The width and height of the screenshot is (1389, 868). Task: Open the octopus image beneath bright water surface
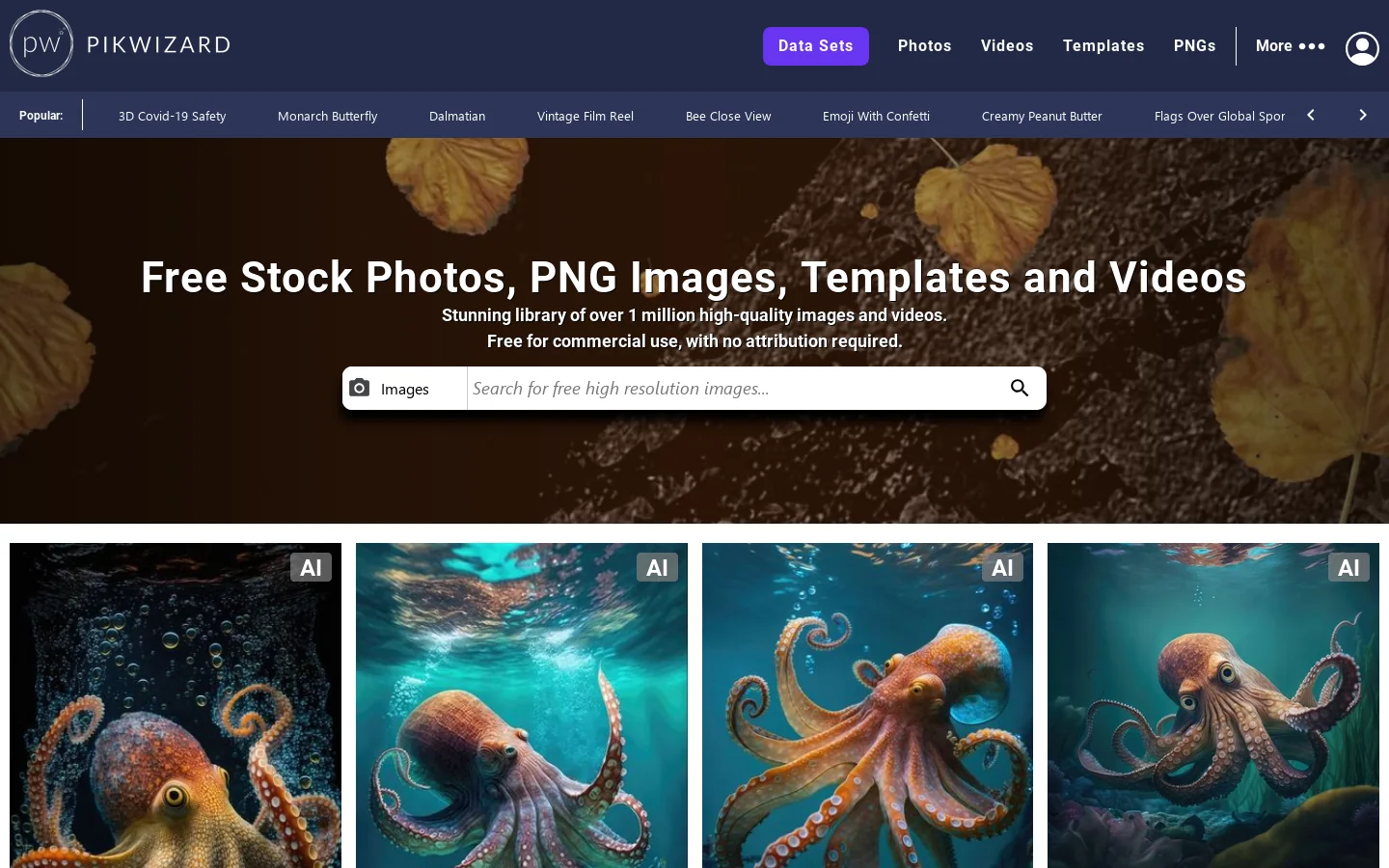(522, 705)
